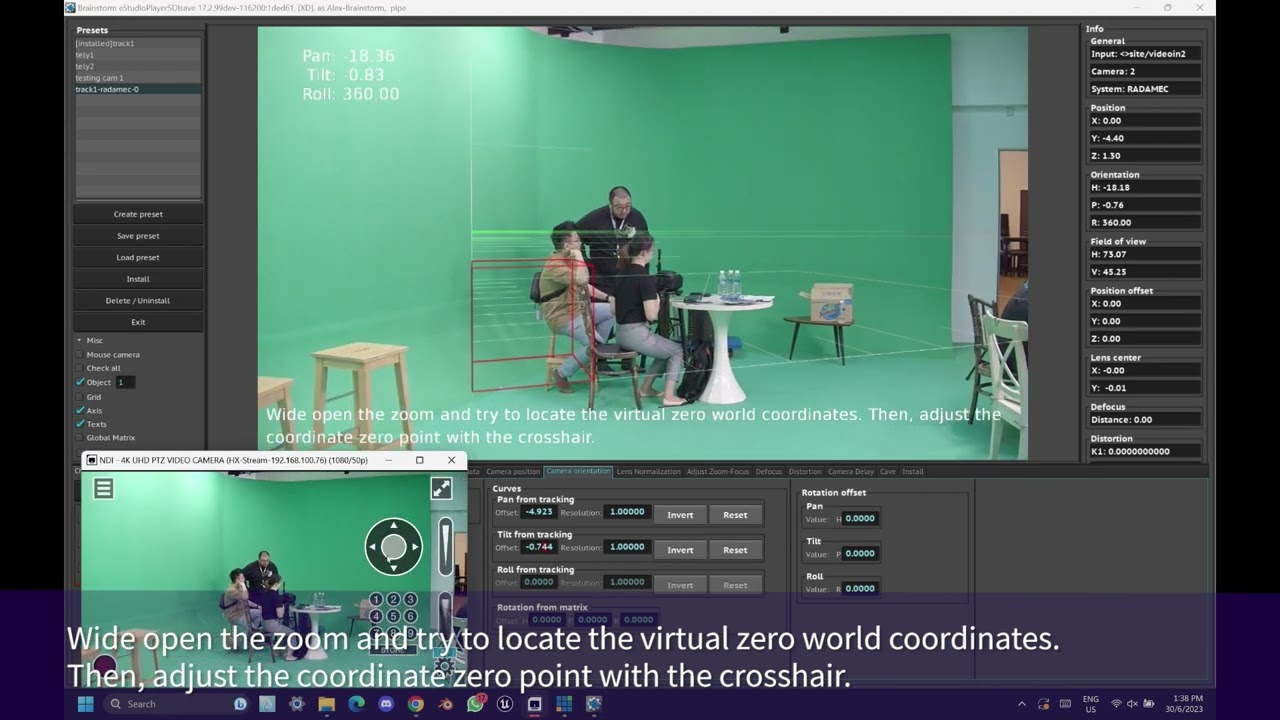The height and width of the screenshot is (720, 1280).
Task: Click the Load preset button
Action: pos(138,257)
